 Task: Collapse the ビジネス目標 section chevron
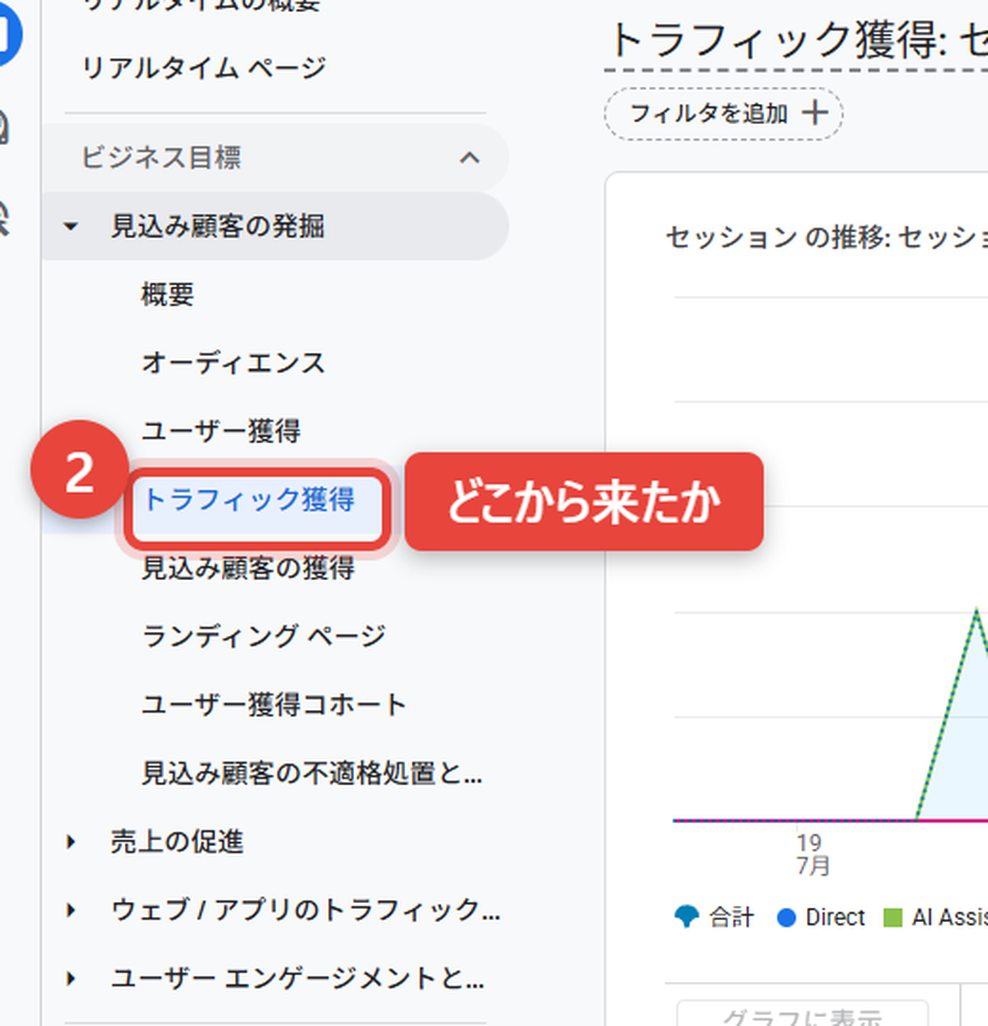tap(469, 158)
